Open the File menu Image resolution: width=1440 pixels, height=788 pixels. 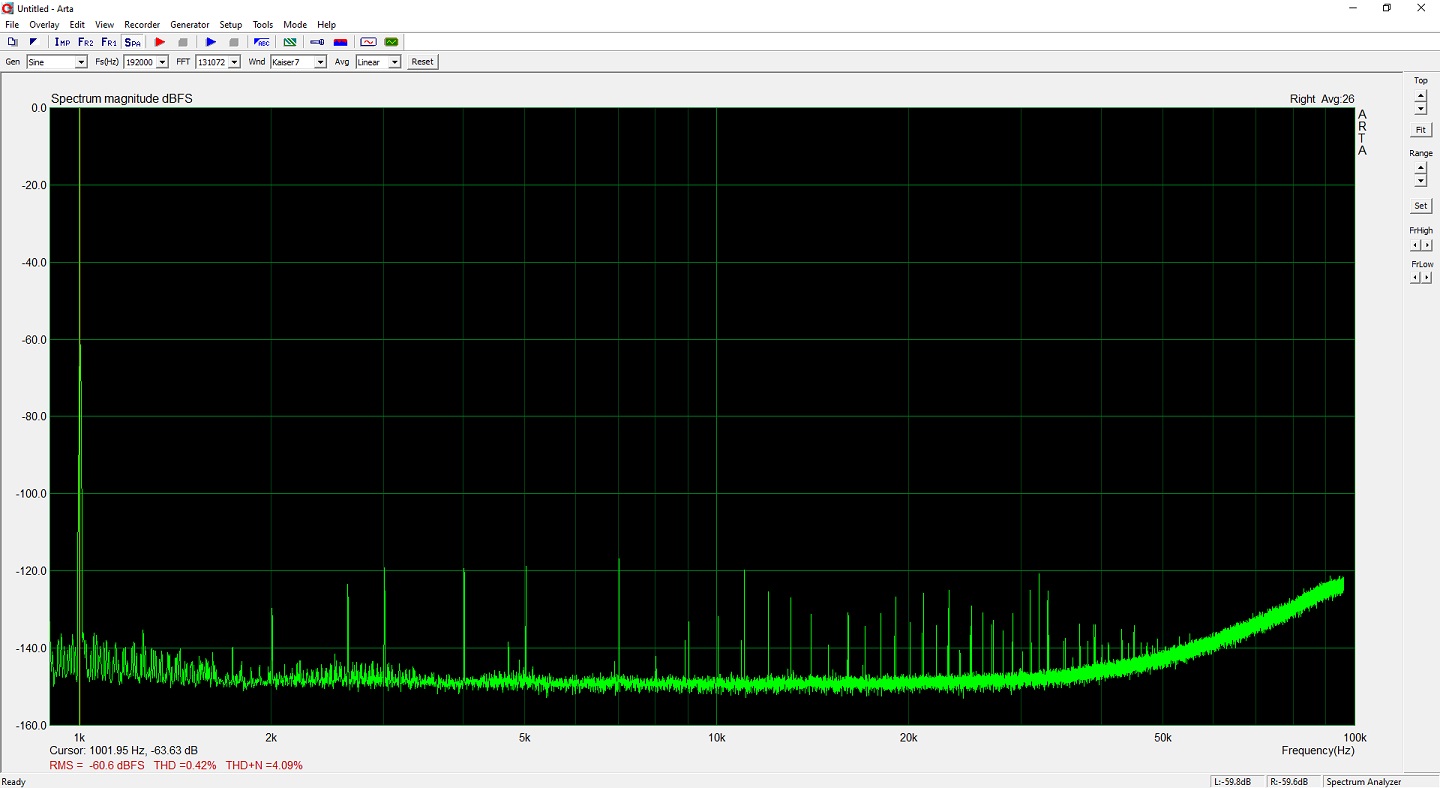pos(12,25)
